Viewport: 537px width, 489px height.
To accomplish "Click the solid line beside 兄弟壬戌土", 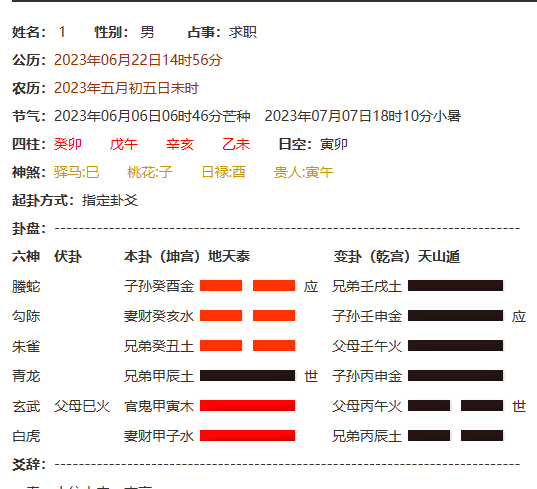I will (x=455, y=286).
